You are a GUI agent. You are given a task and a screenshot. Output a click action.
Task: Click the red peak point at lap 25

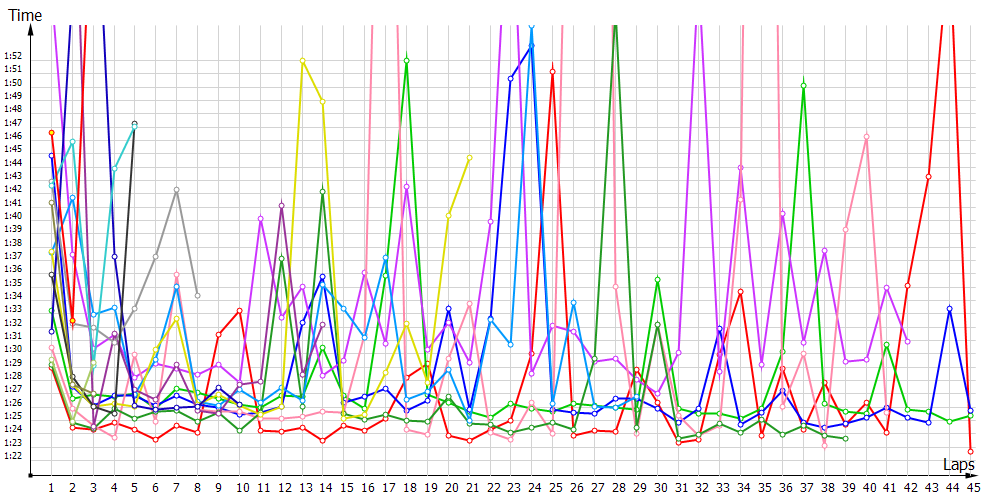tap(553, 72)
